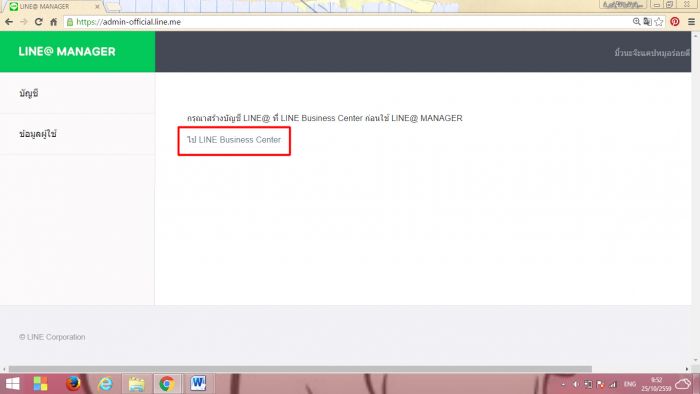Open the Chrome hamburger menu
Screen dimensions: 700x394
[x=691, y=21]
